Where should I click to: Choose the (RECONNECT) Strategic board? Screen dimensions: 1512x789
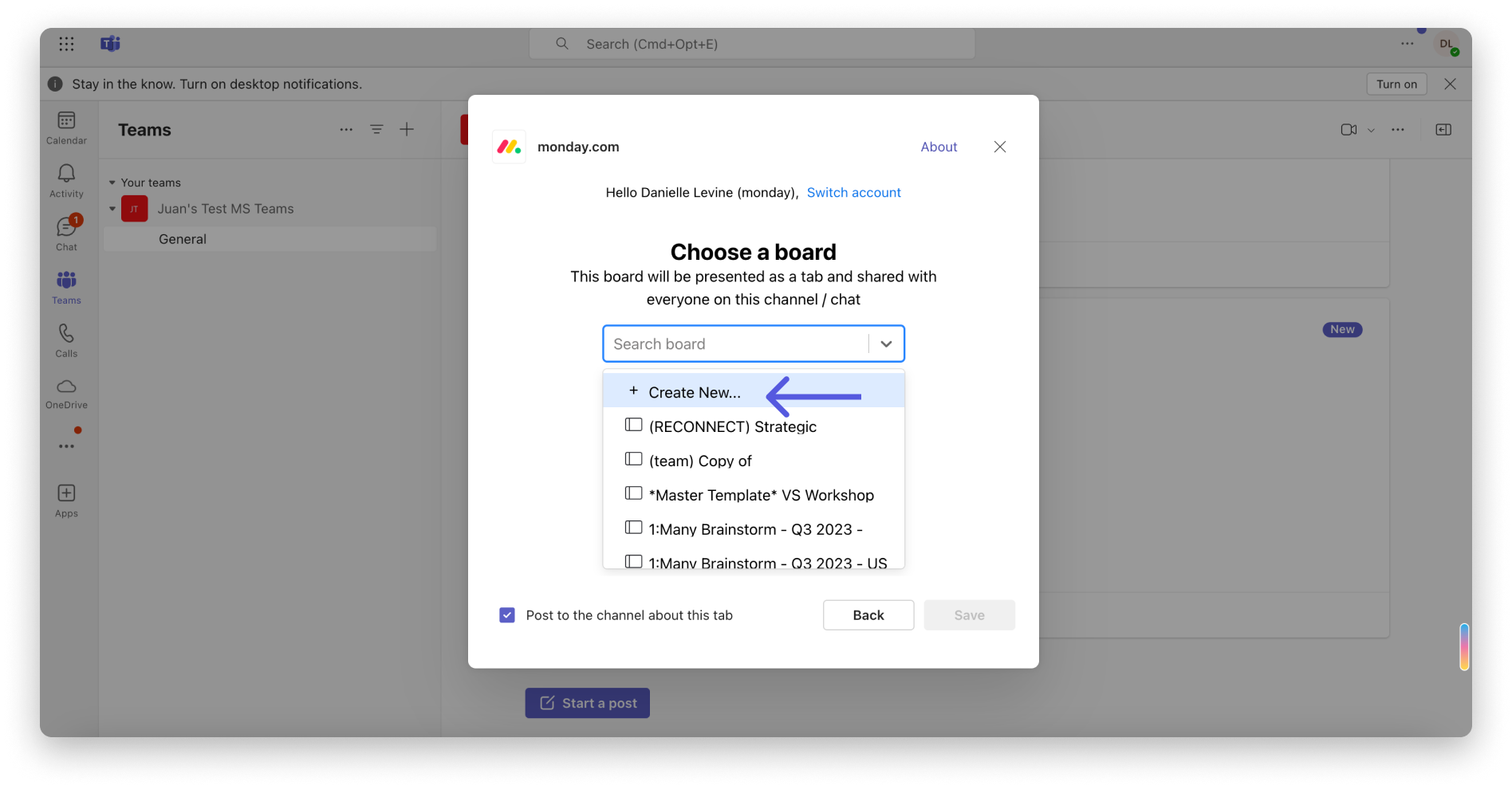(754, 426)
